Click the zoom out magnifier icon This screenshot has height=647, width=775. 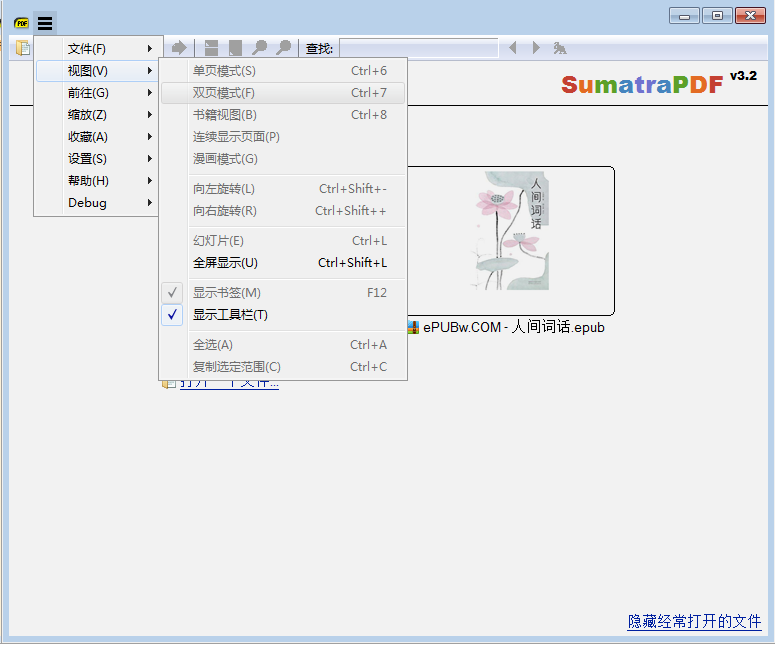point(259,48)
